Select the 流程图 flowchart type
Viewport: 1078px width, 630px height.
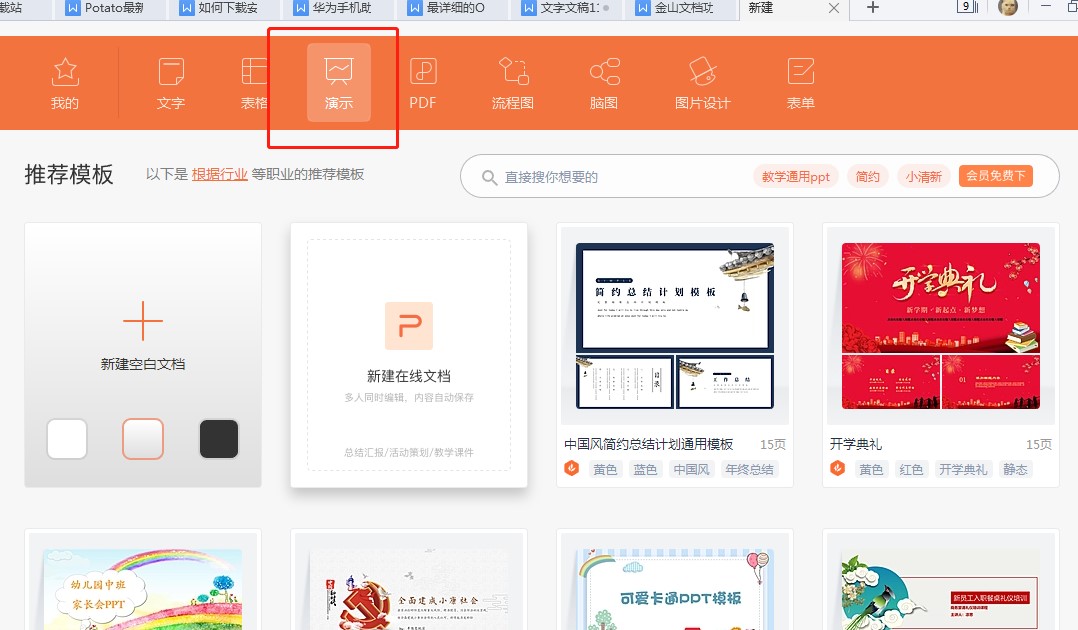click(x=513, y=84)
